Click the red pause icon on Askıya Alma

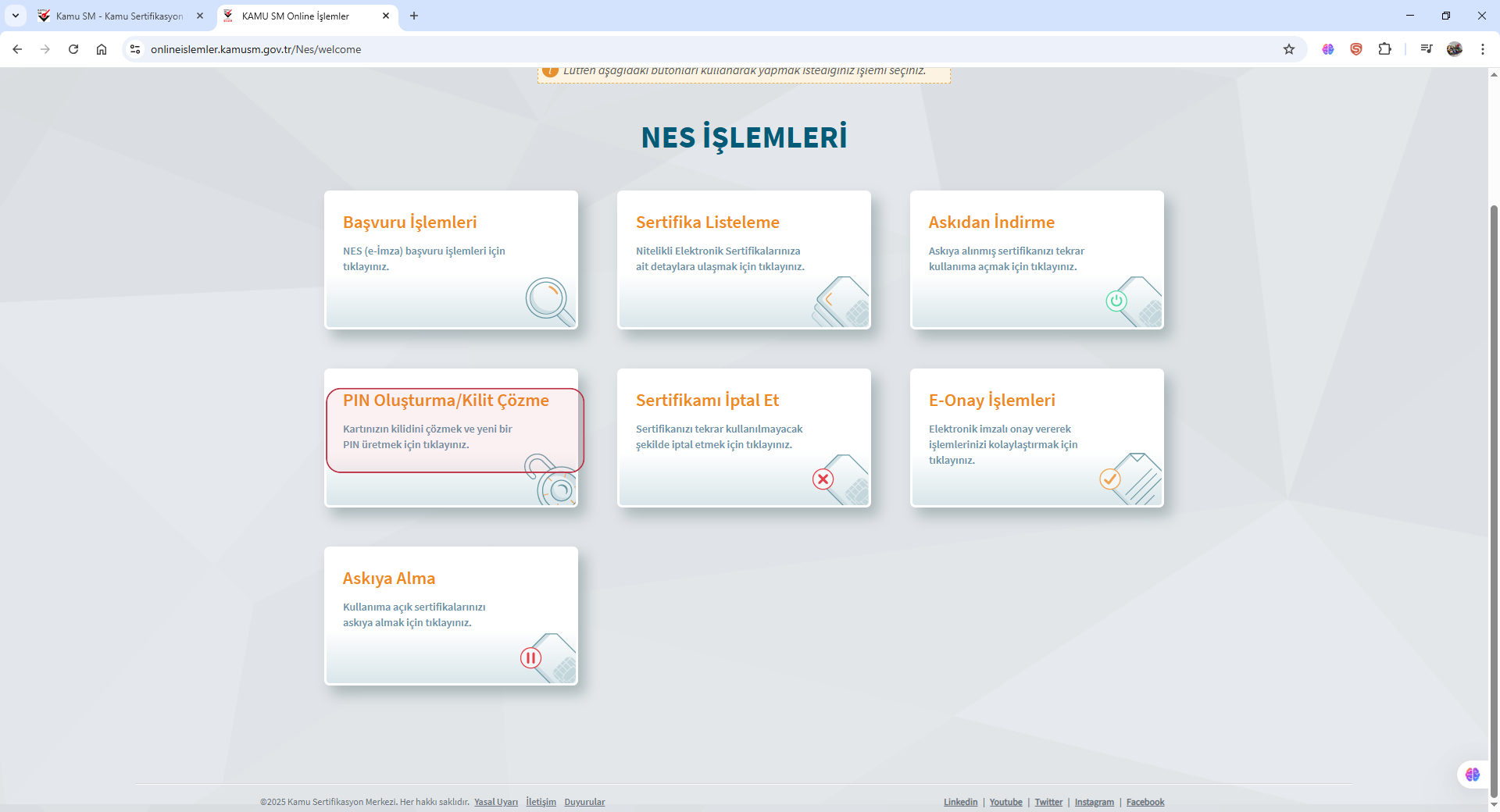[530, 657]
